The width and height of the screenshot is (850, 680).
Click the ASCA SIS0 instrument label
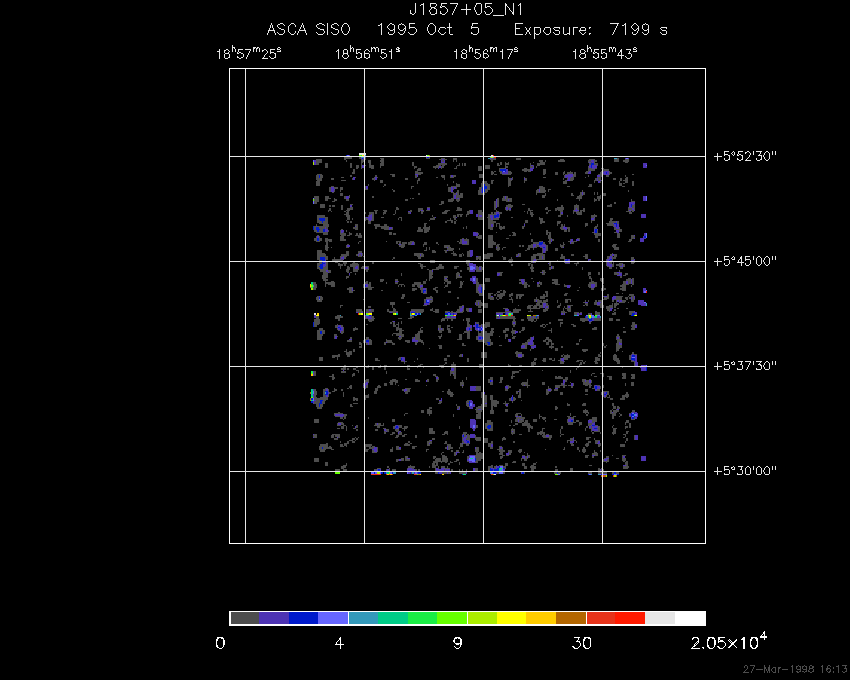click(308, 30)
